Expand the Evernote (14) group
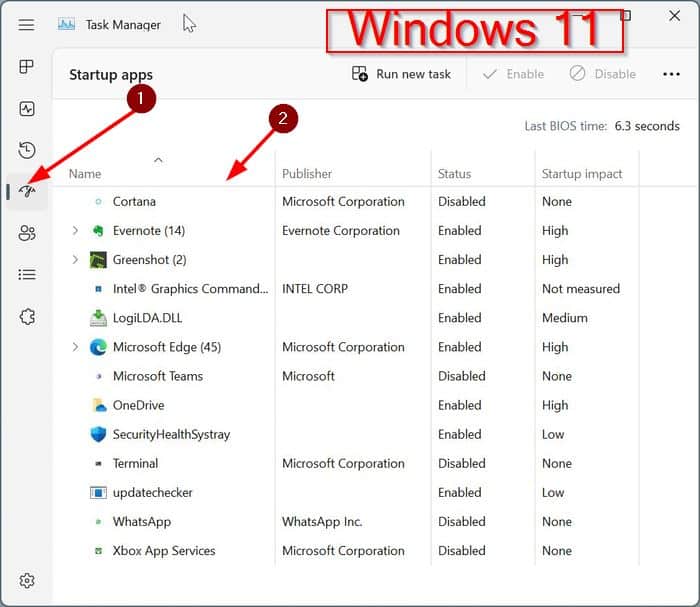Screen dimensions: 700x607 click(x=75, y=231)
